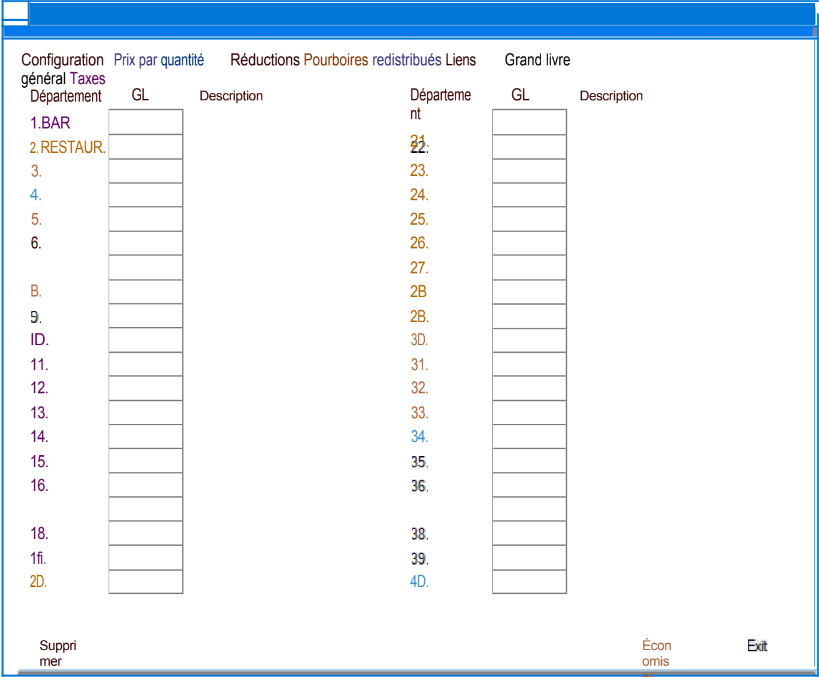
Task: Click the GL field for 1.BAR
Action: pos(146,122)
